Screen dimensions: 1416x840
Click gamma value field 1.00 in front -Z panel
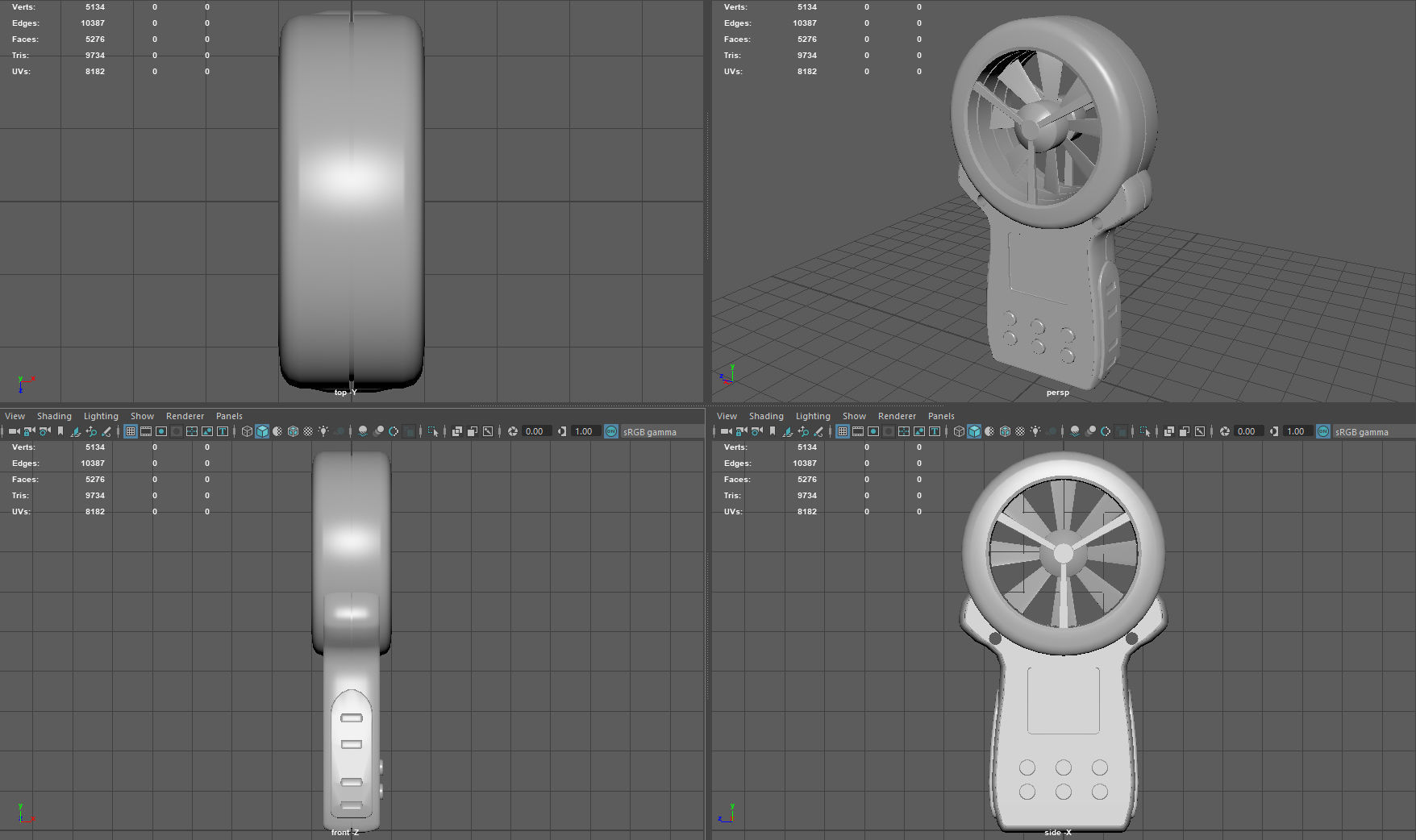[x=585, y=431]
